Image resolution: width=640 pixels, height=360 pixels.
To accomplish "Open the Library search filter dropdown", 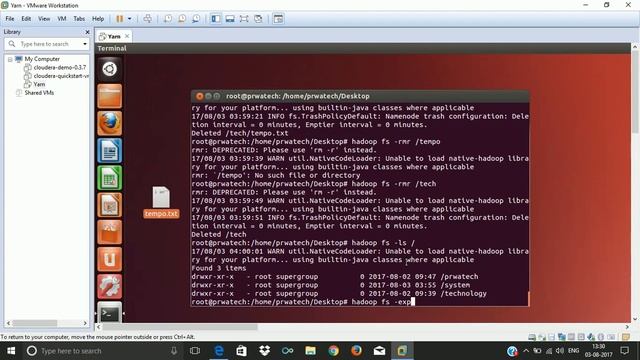I will 85,44.
